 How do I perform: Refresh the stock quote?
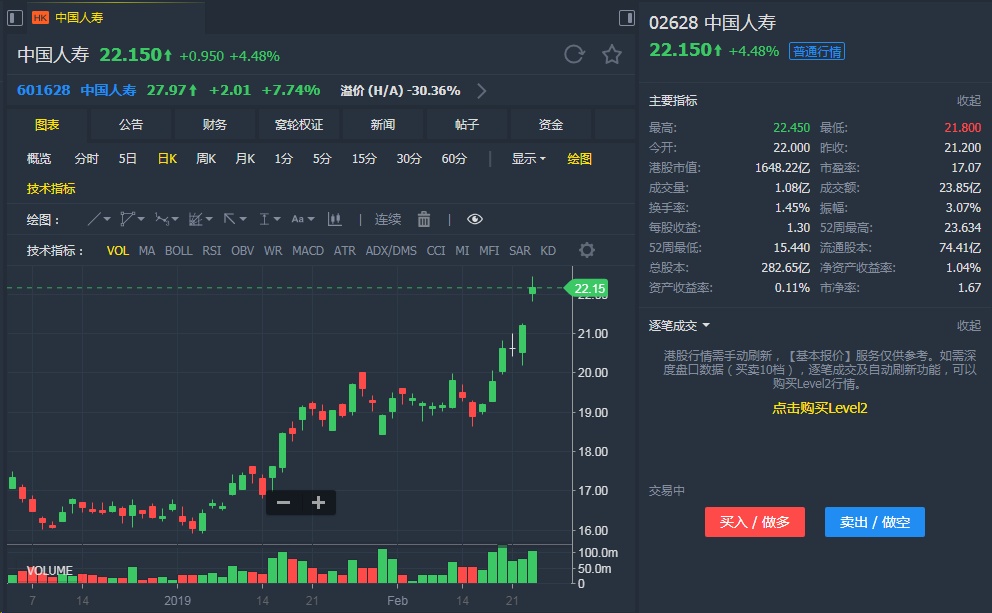coord(574,55)
